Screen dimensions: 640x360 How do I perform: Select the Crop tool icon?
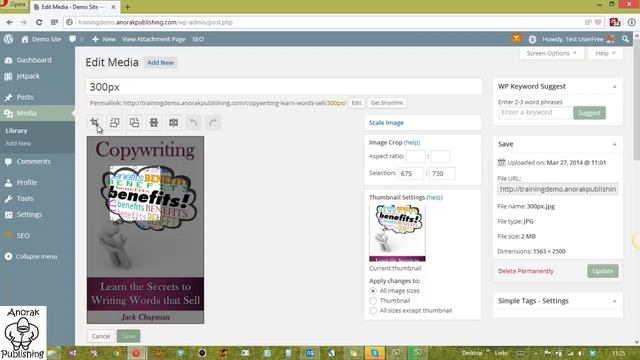point(95,122)
